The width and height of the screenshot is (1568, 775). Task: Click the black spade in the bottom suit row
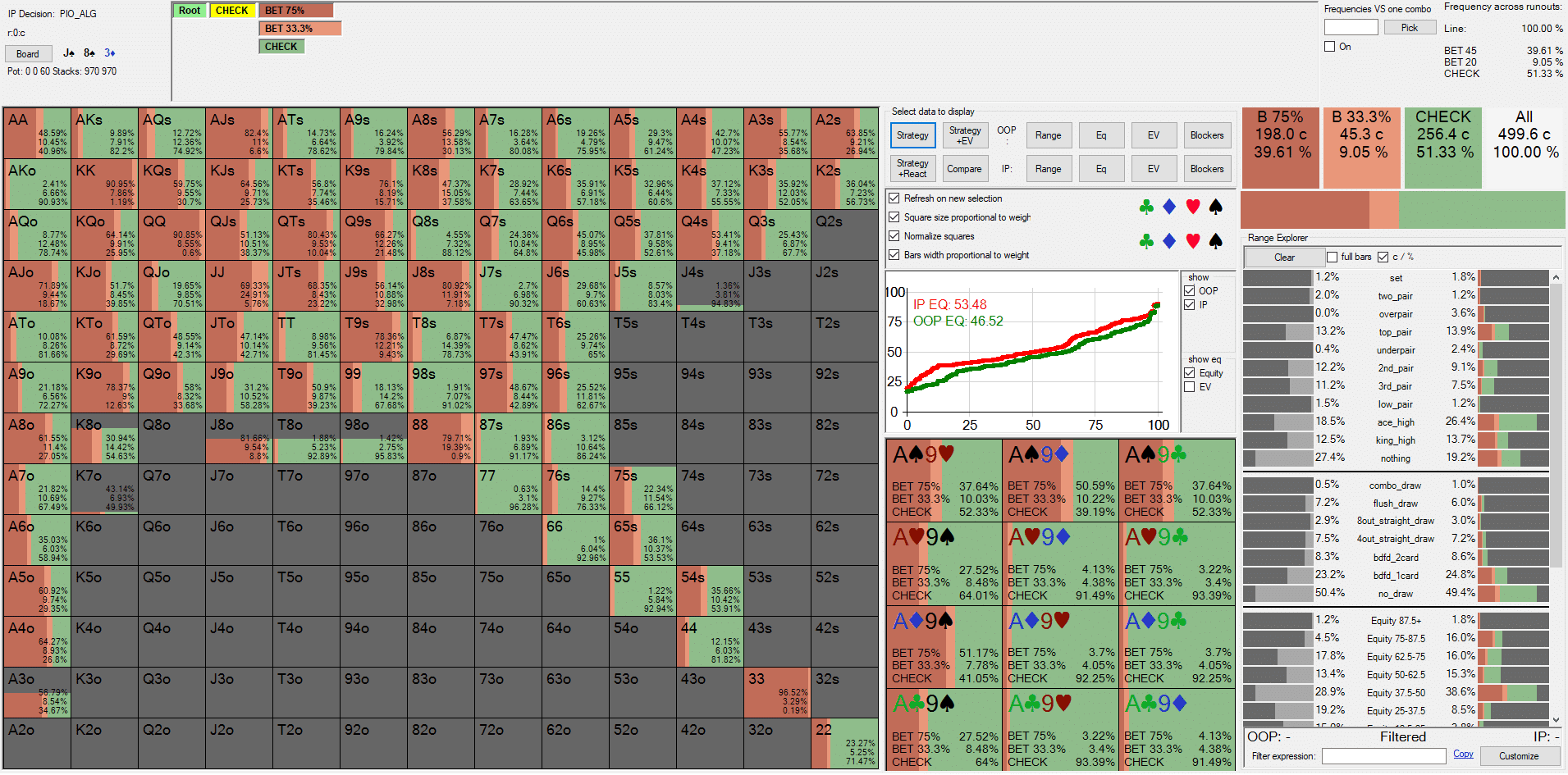tap(1216, 241)
